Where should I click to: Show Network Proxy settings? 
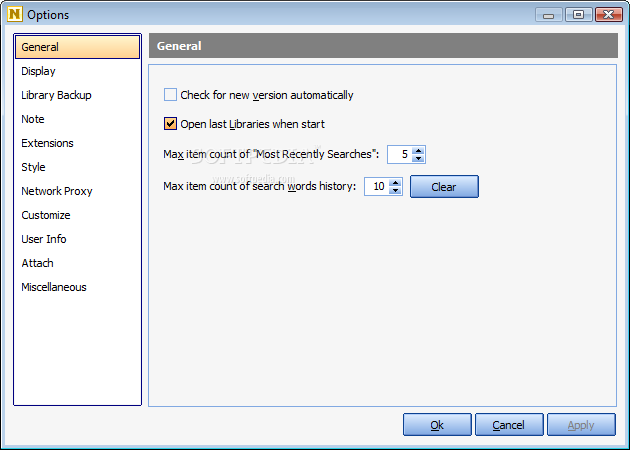point(56,191)
